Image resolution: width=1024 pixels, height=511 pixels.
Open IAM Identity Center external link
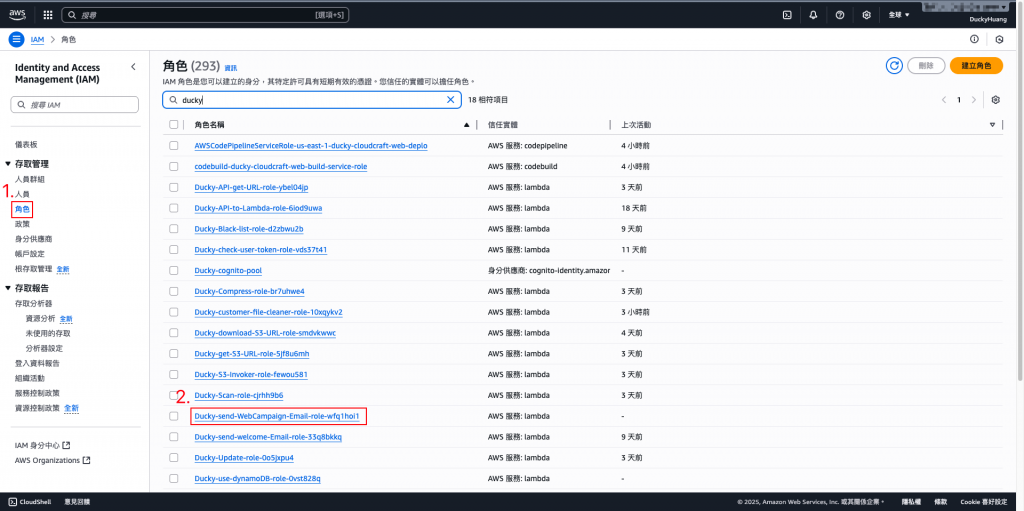tap(42, 445)
